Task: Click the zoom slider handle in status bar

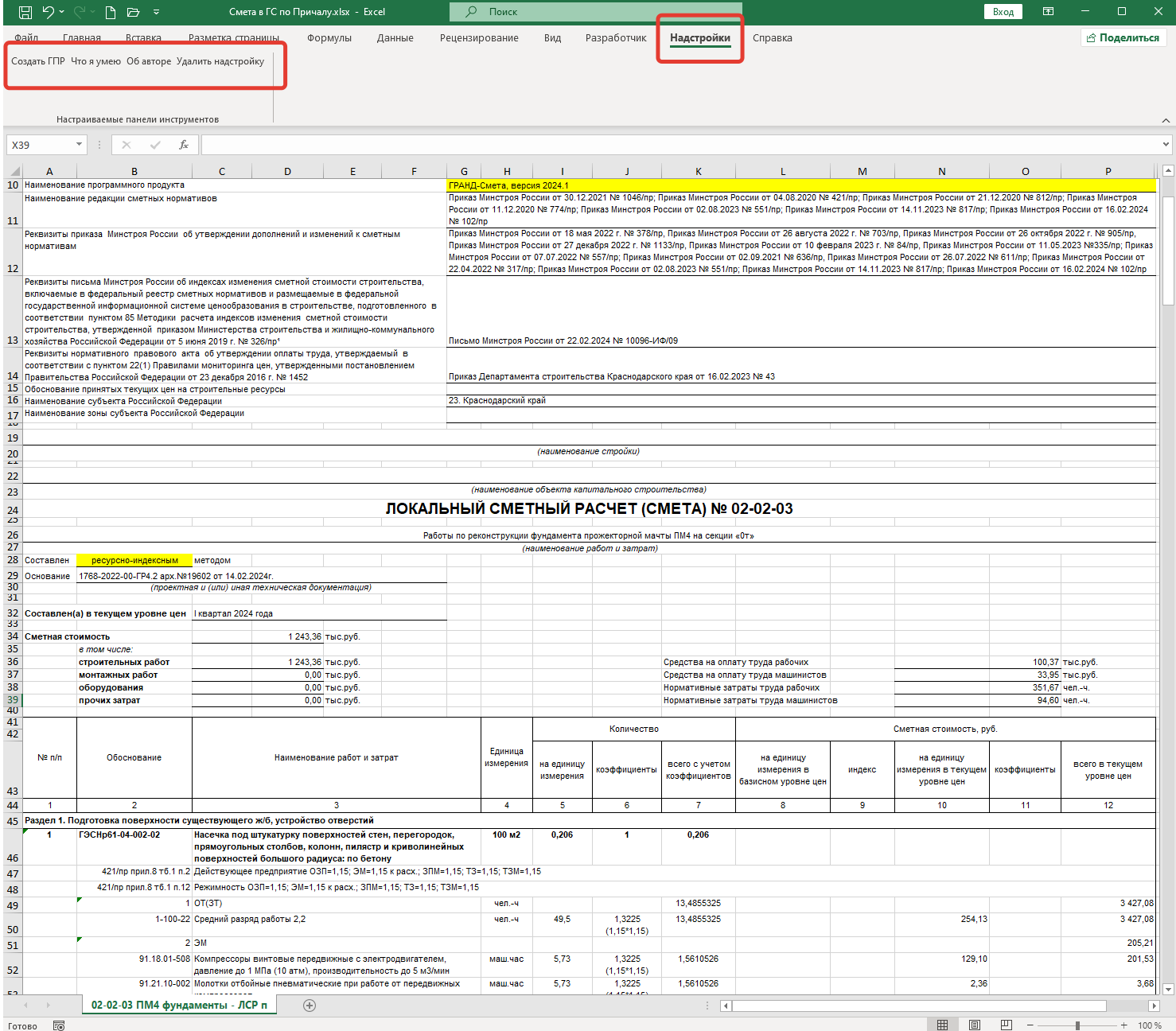Action: [1077, 1025]
